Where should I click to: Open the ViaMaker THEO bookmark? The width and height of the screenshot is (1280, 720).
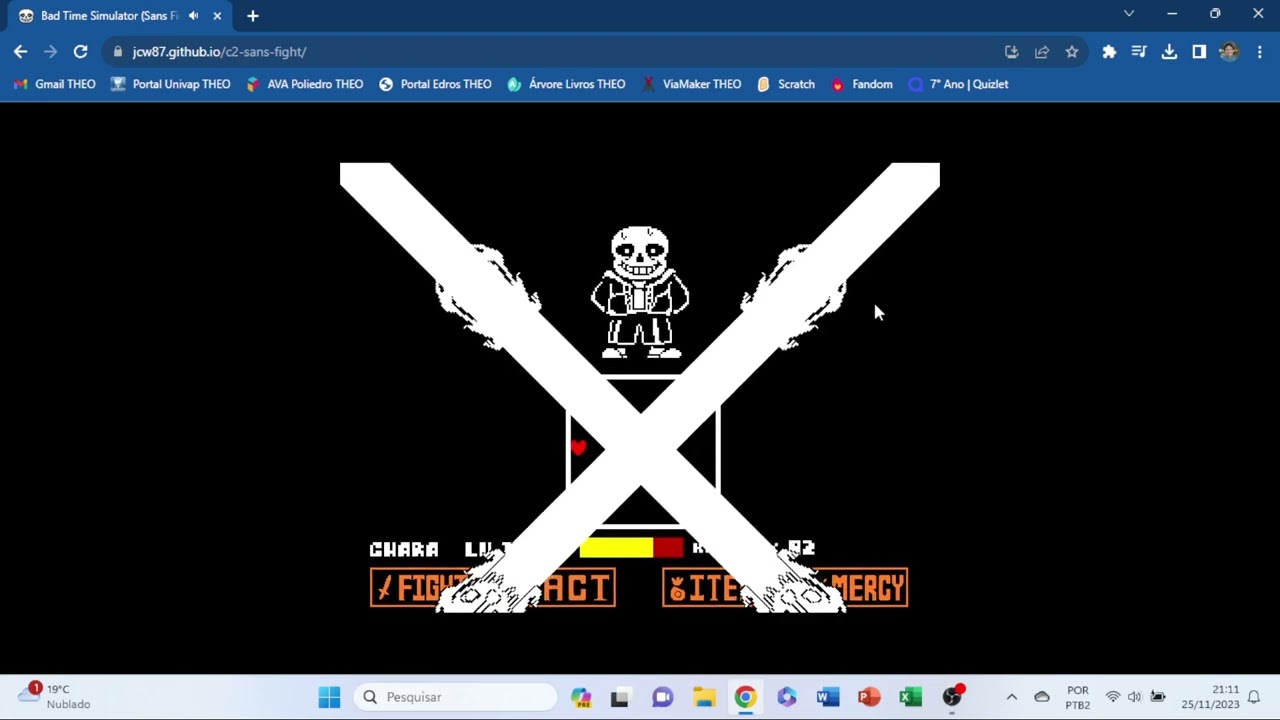click(x=691, y=84)
